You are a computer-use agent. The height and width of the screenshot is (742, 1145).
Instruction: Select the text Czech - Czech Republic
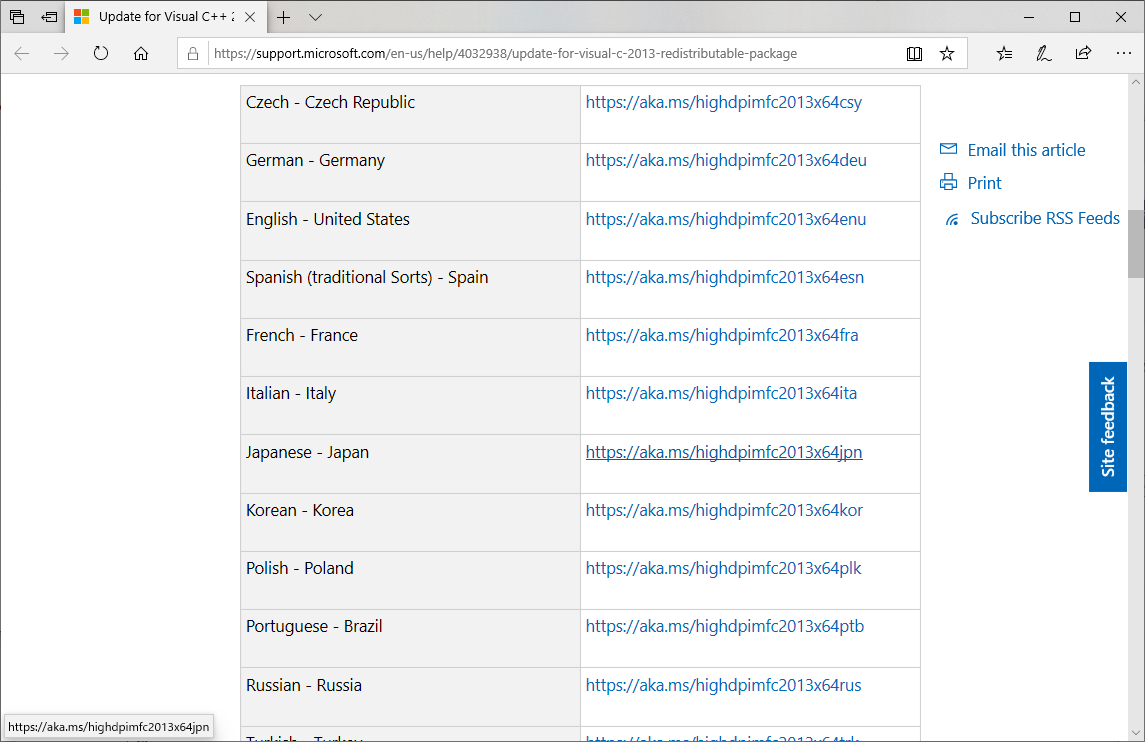coord(330,102)
